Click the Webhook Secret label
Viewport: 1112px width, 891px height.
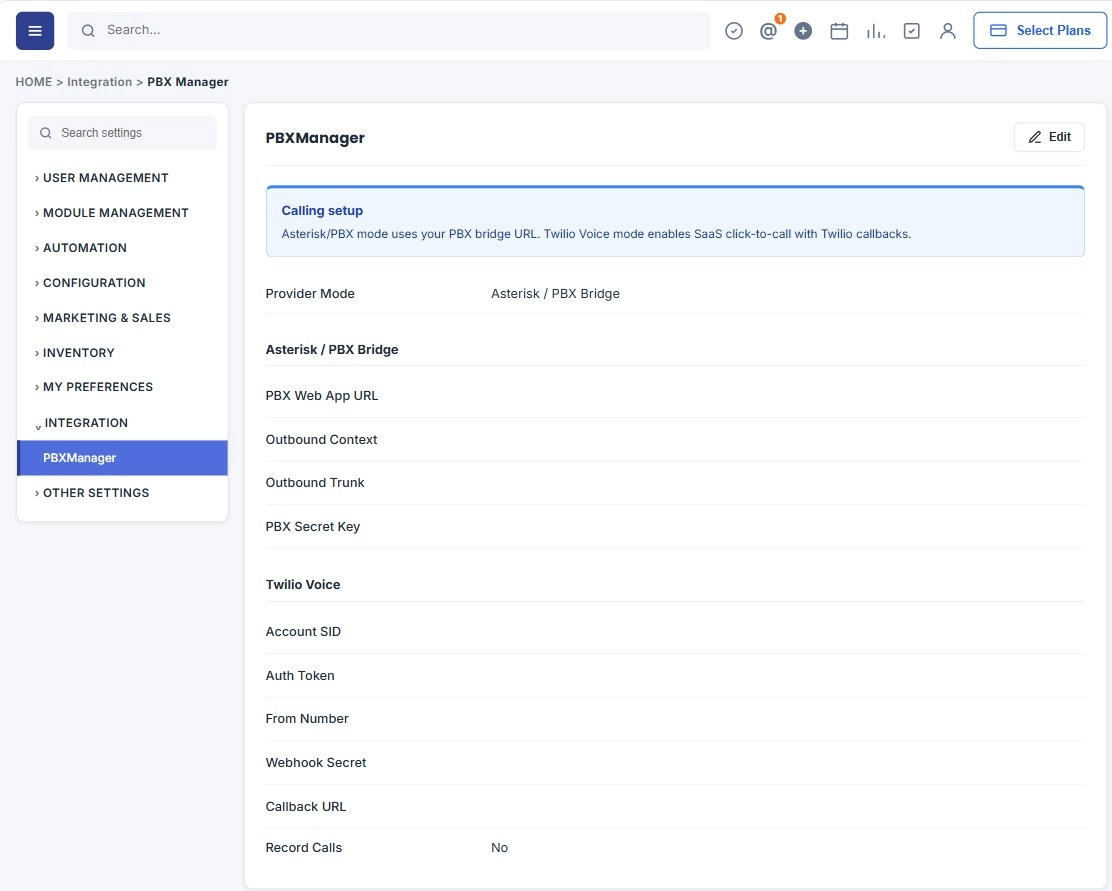316,763
